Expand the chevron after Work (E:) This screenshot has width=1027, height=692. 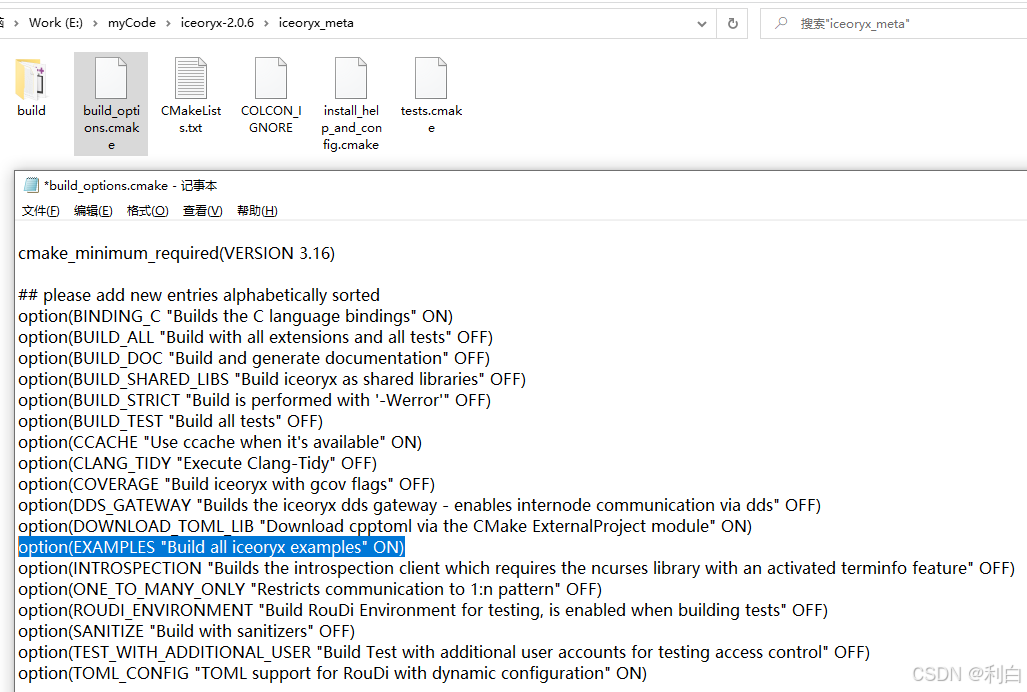pos(96,24)
